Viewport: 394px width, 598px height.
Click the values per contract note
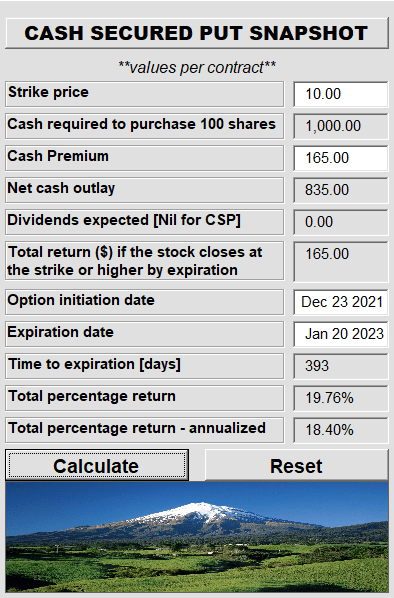[x=197, y=68]
